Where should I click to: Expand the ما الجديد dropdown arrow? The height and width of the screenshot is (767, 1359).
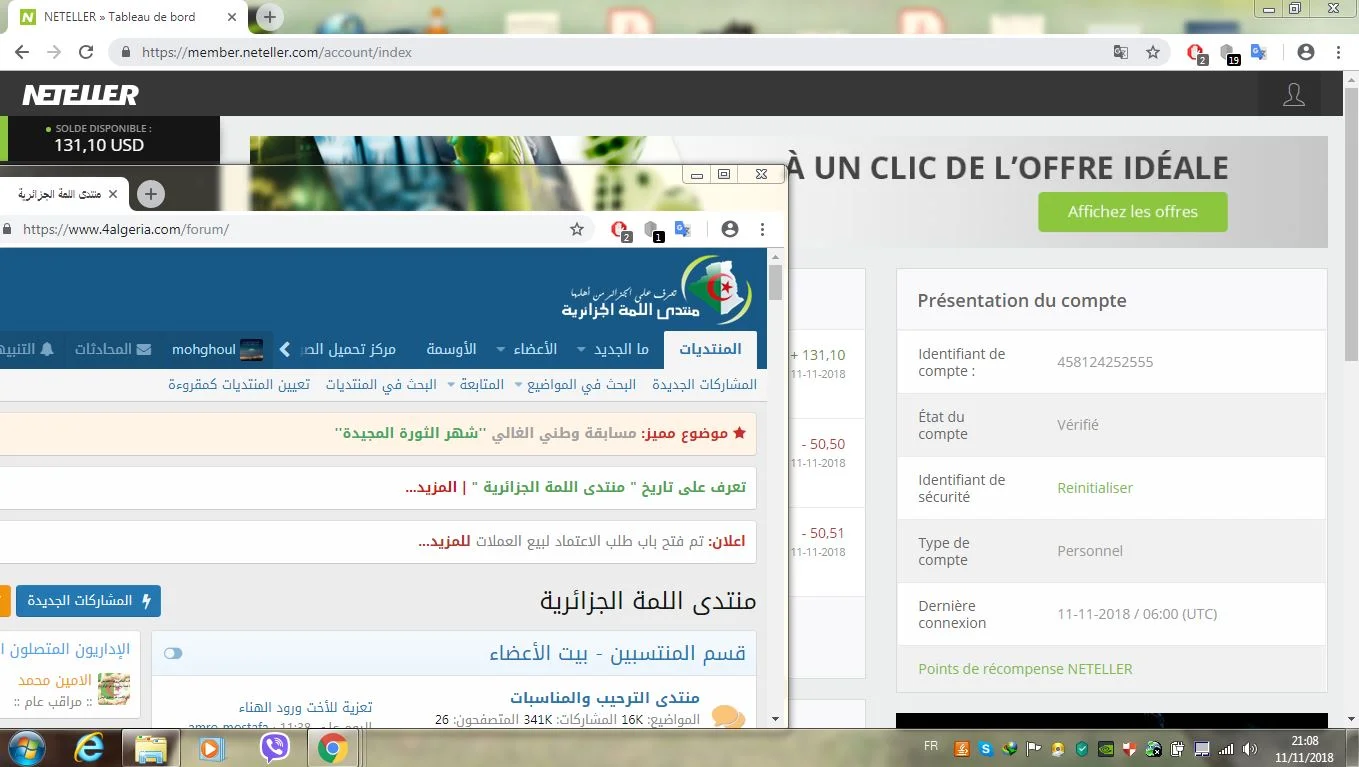coord(580,350)
